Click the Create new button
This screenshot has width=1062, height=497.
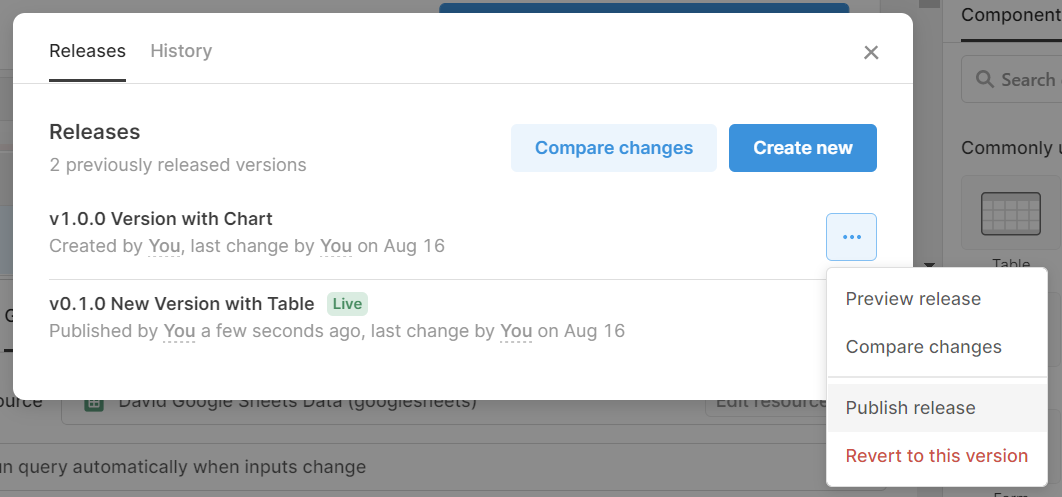pos(802,148)
